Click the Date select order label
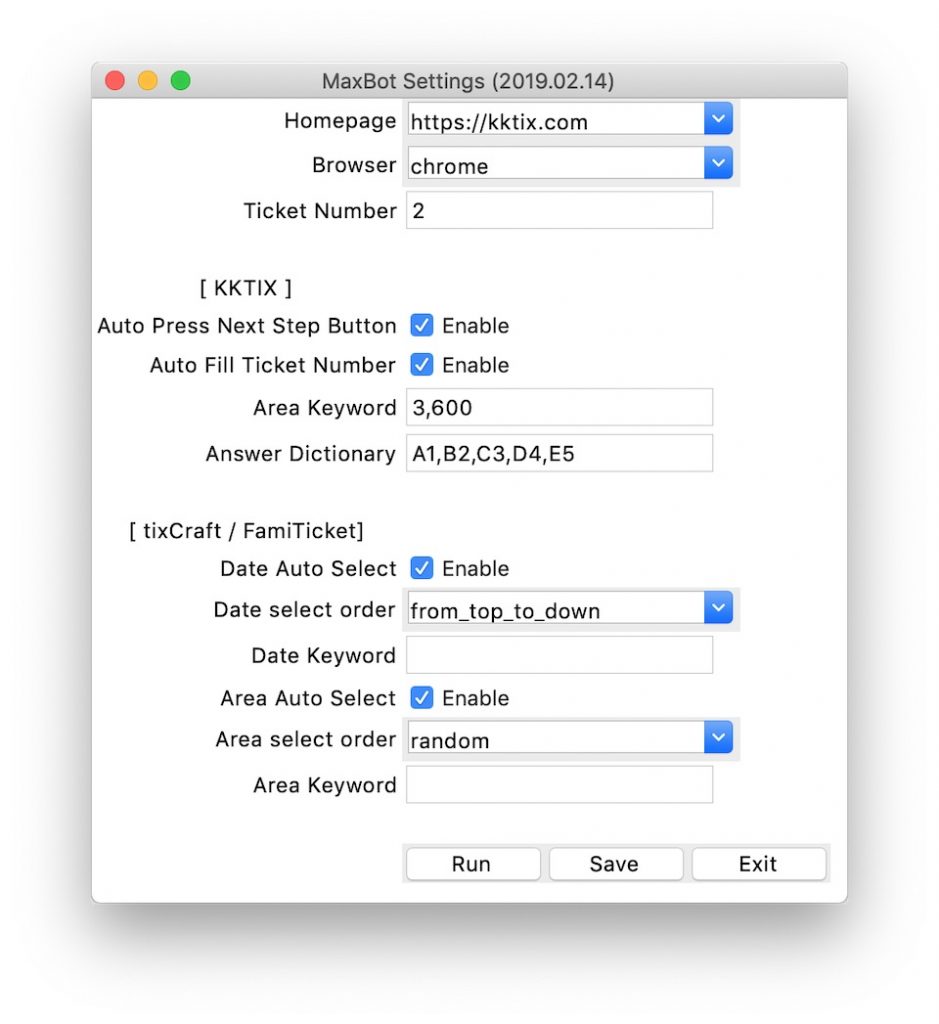The width and height of the screenshot is (939, 1024). (304, 610)
